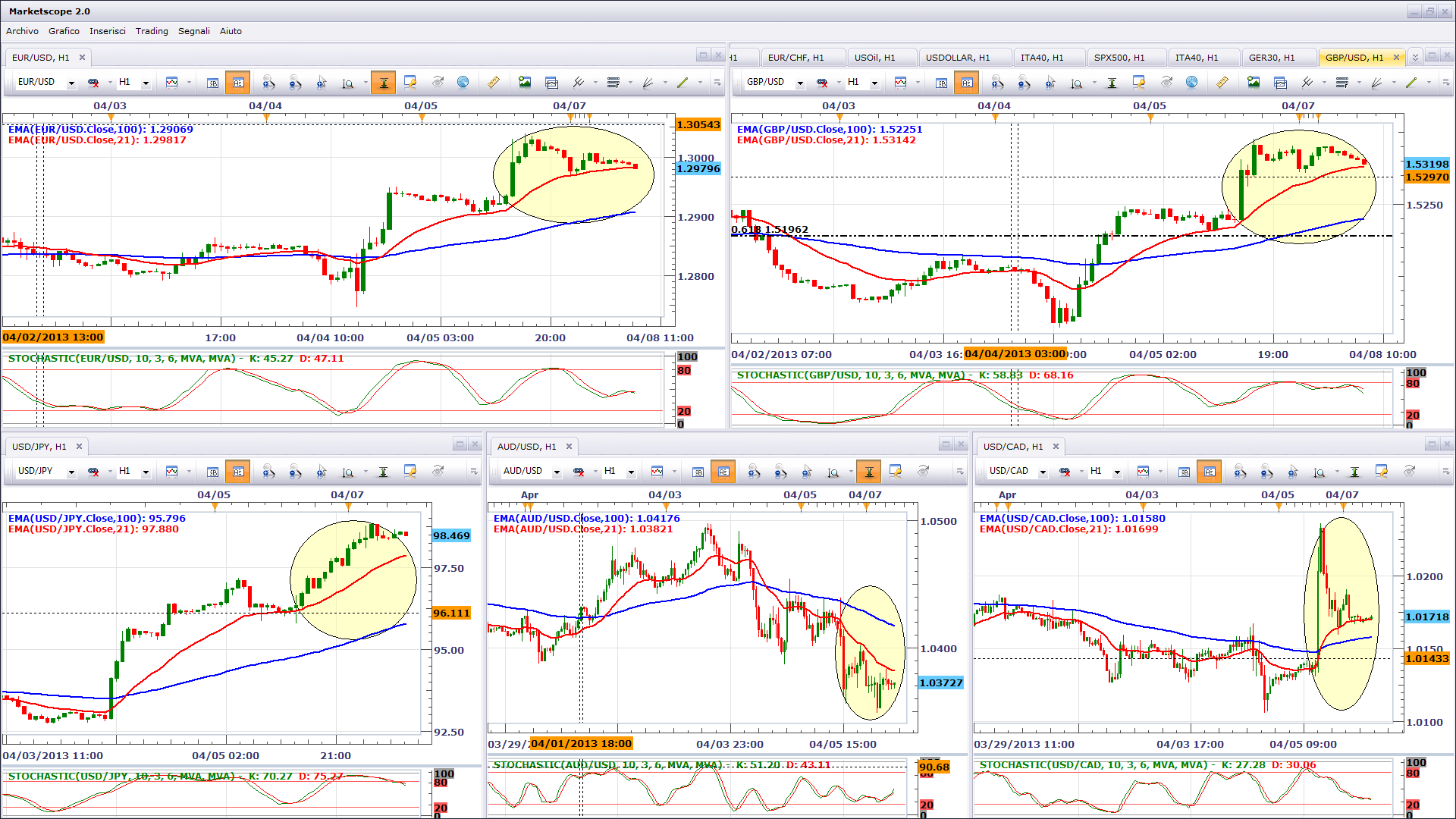Image resolution: width=1456 pixels, height=819 pixels.
Task: Click cursor crosshair icon in AUD/USD toolbar
Action: [x=807, y=472]
